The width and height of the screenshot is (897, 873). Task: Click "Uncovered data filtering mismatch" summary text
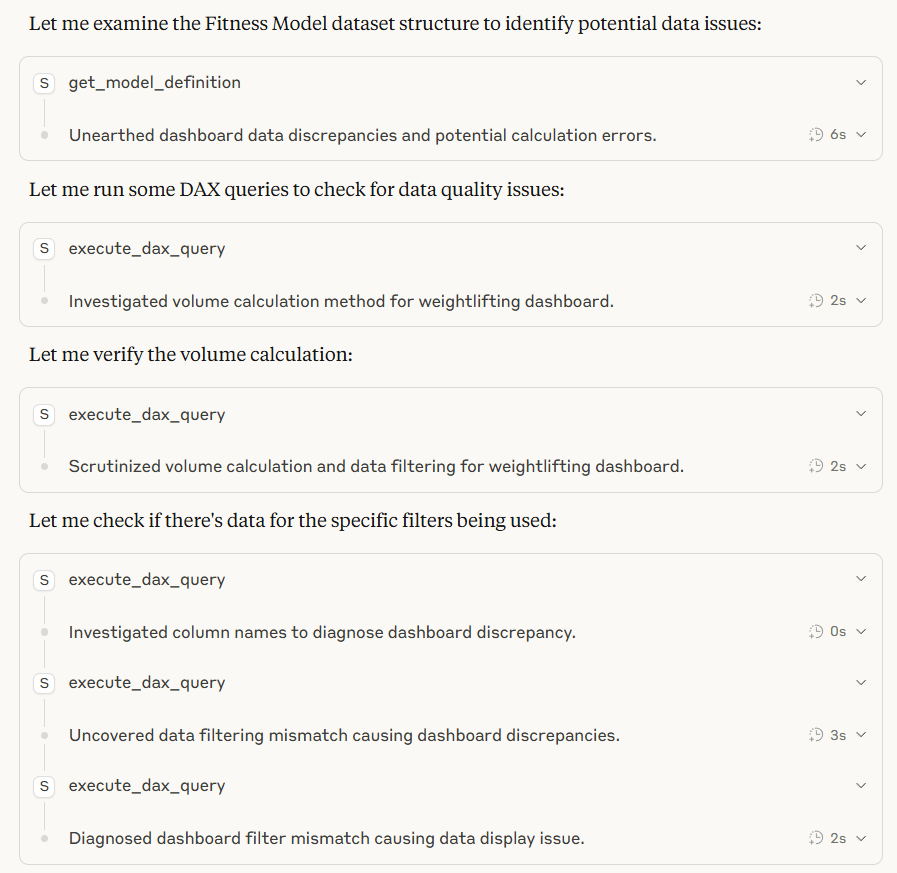point(344,735)
